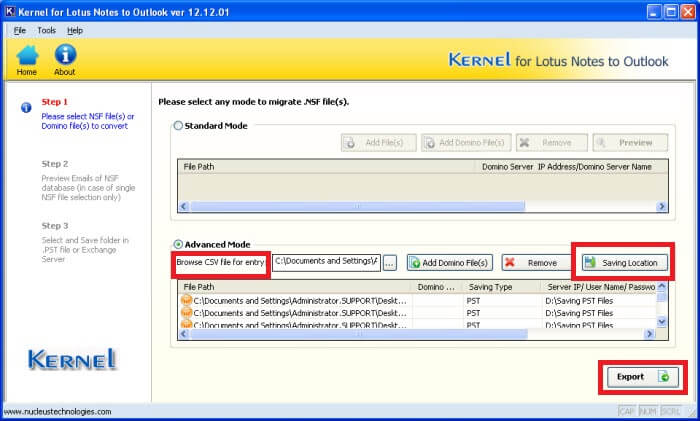Click Standard list horizontal scroll left arrow
The width and height of the screenshot is (700, 421).
184,206
